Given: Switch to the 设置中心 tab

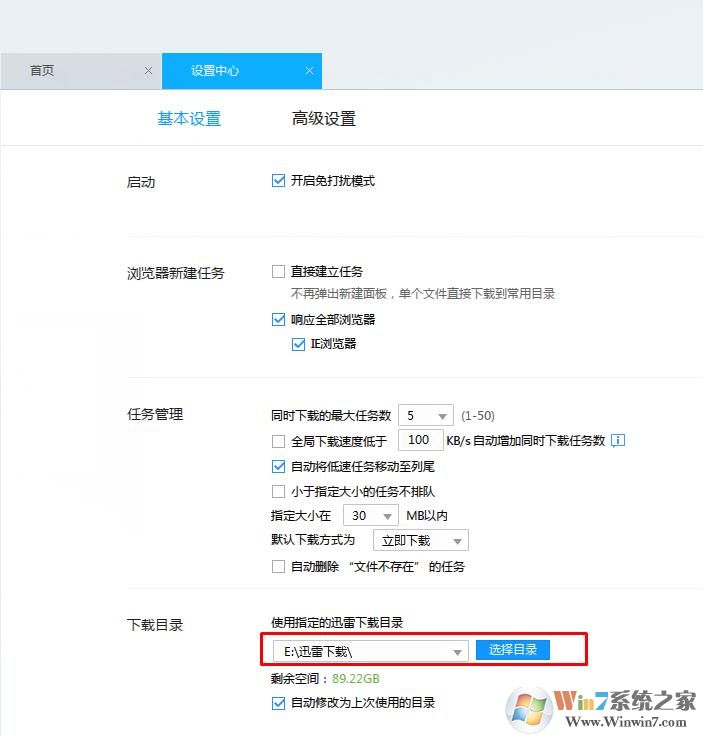Looking at the screenshot, I should coord(242,71).
